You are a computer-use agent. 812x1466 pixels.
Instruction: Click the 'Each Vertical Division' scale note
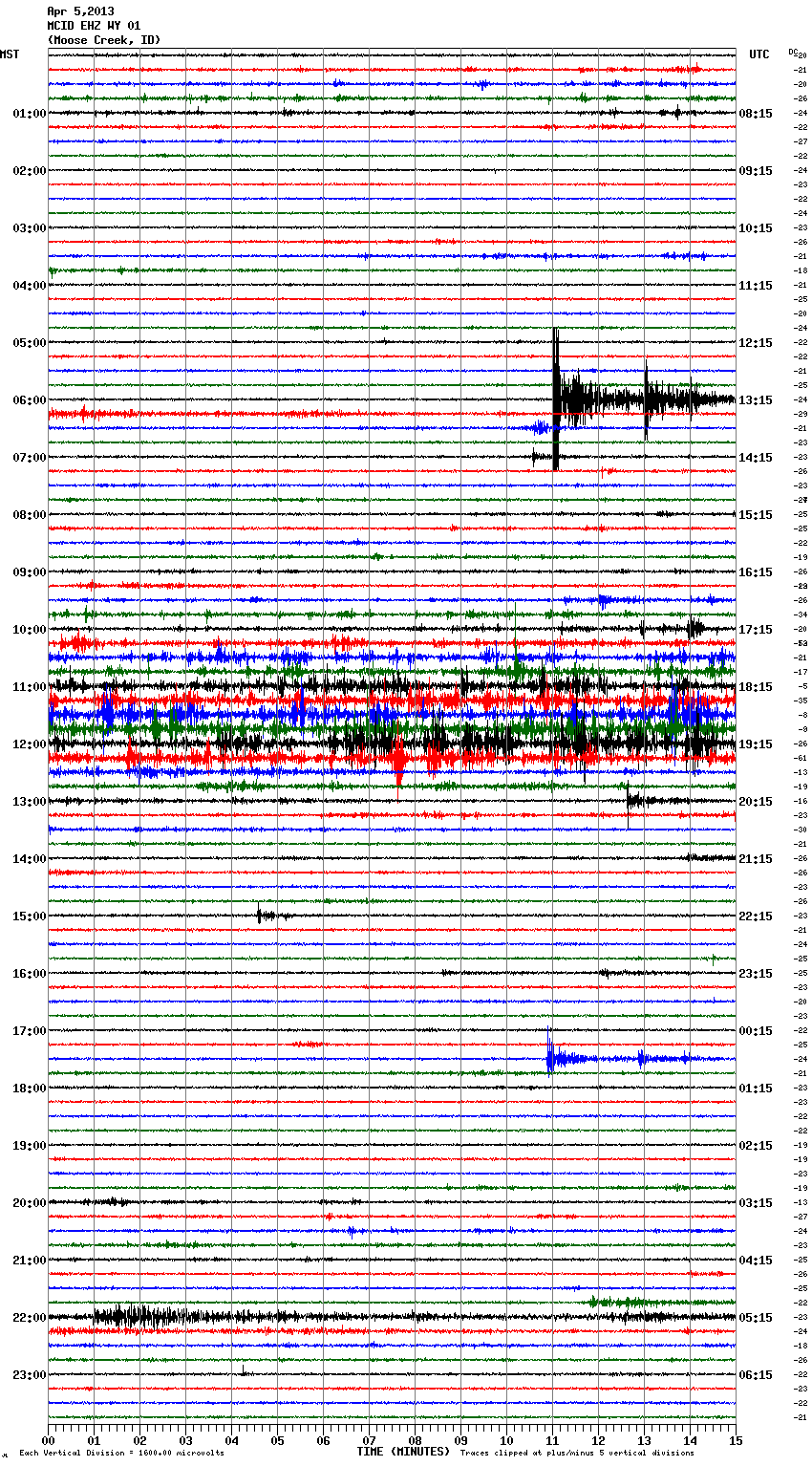(x=121, y=1453)
